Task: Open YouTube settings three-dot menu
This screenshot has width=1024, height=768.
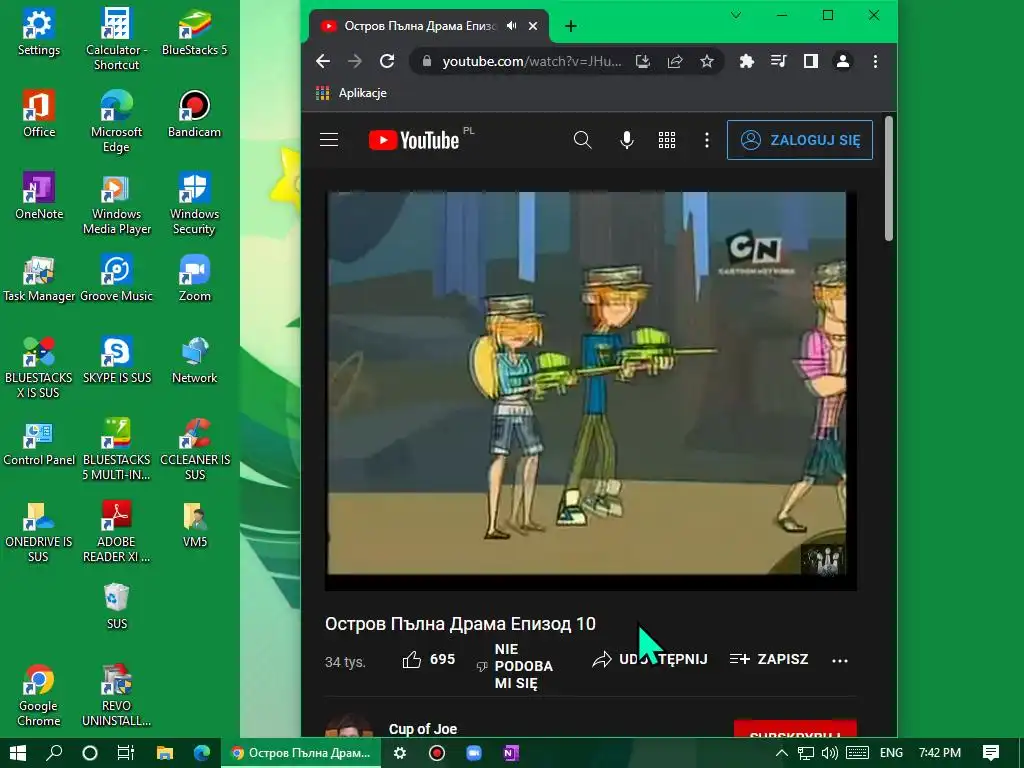Action: click(707, 140)
